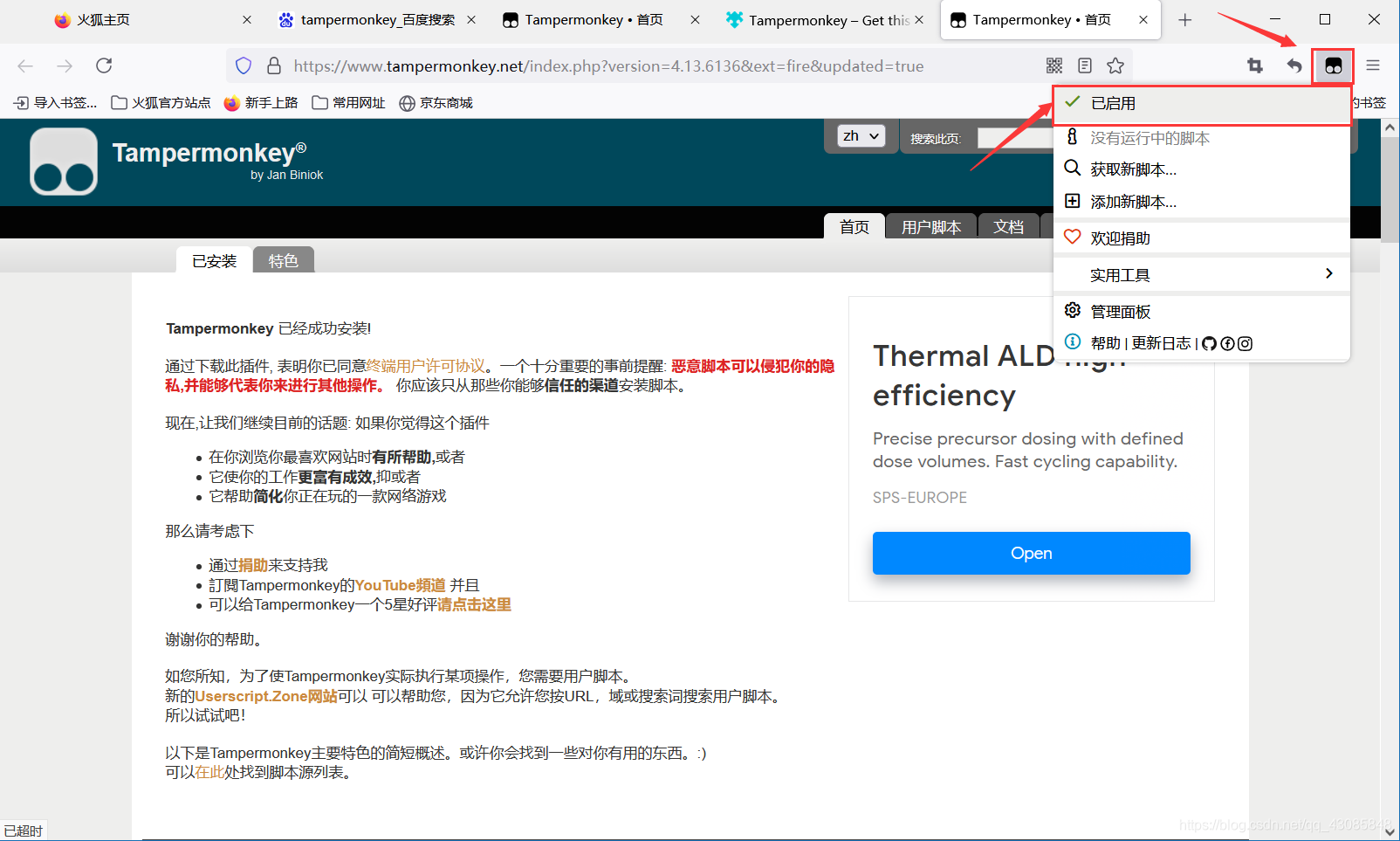Click the blue Open ad button
The height and width of the screenshot is (841, 1400).
coord(1031,553)
